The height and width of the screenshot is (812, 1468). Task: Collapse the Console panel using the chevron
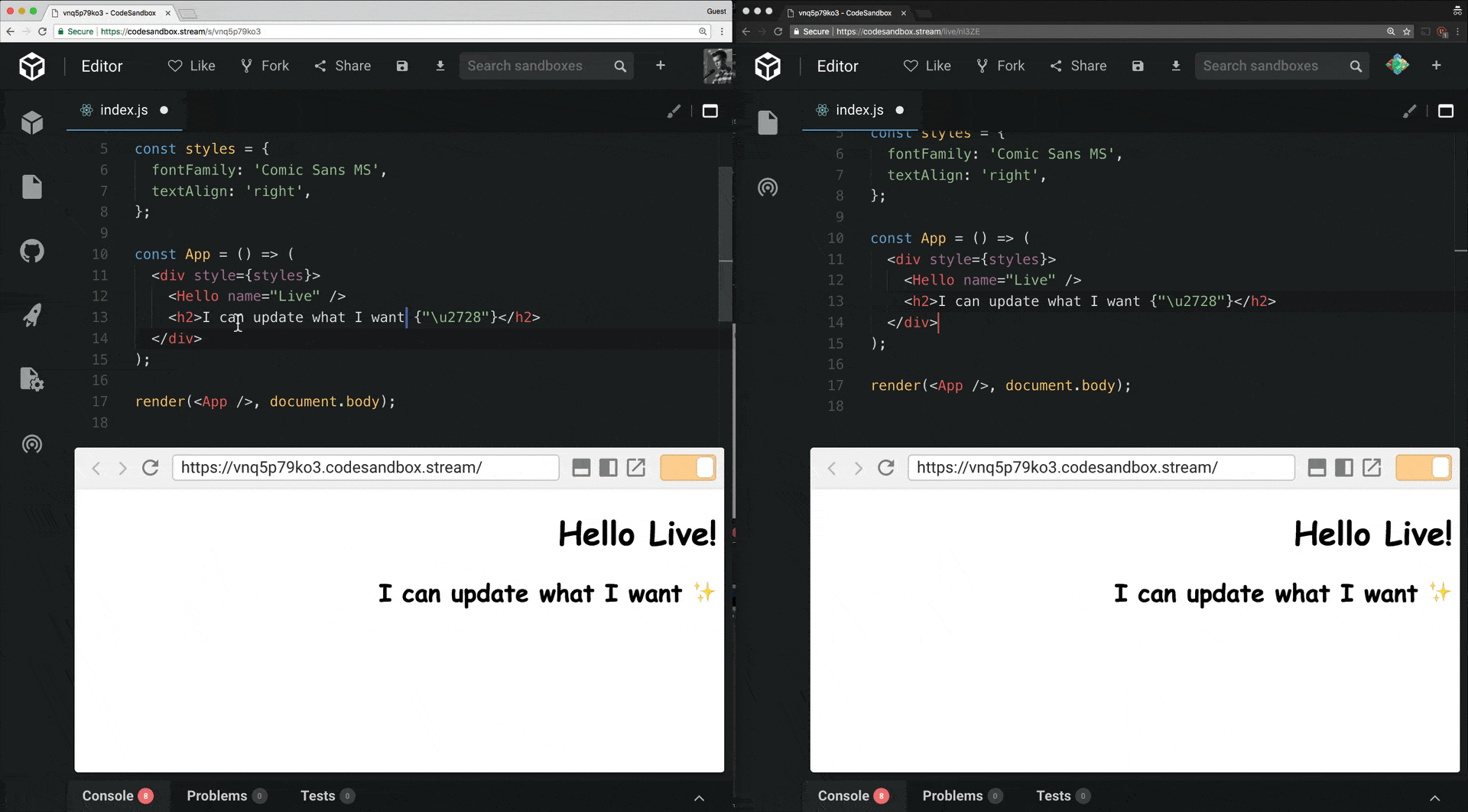(x=699, y=797)
